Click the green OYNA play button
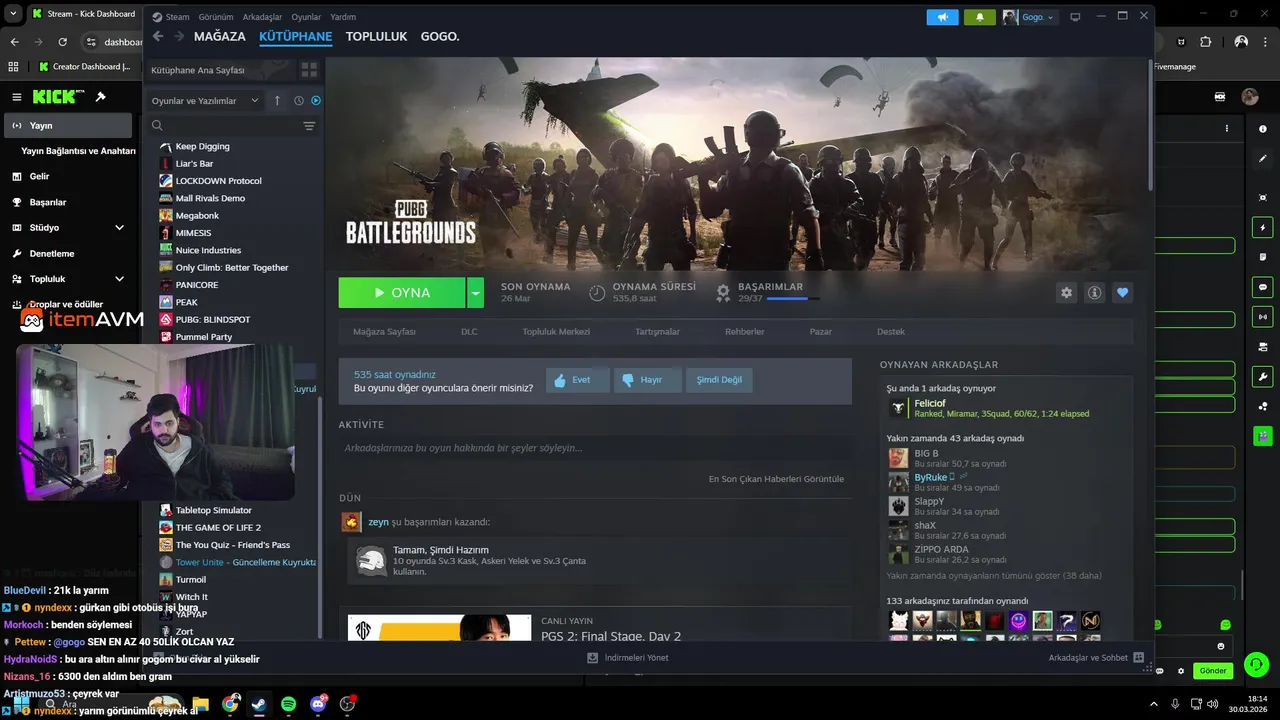 click(x=402, y=293)
